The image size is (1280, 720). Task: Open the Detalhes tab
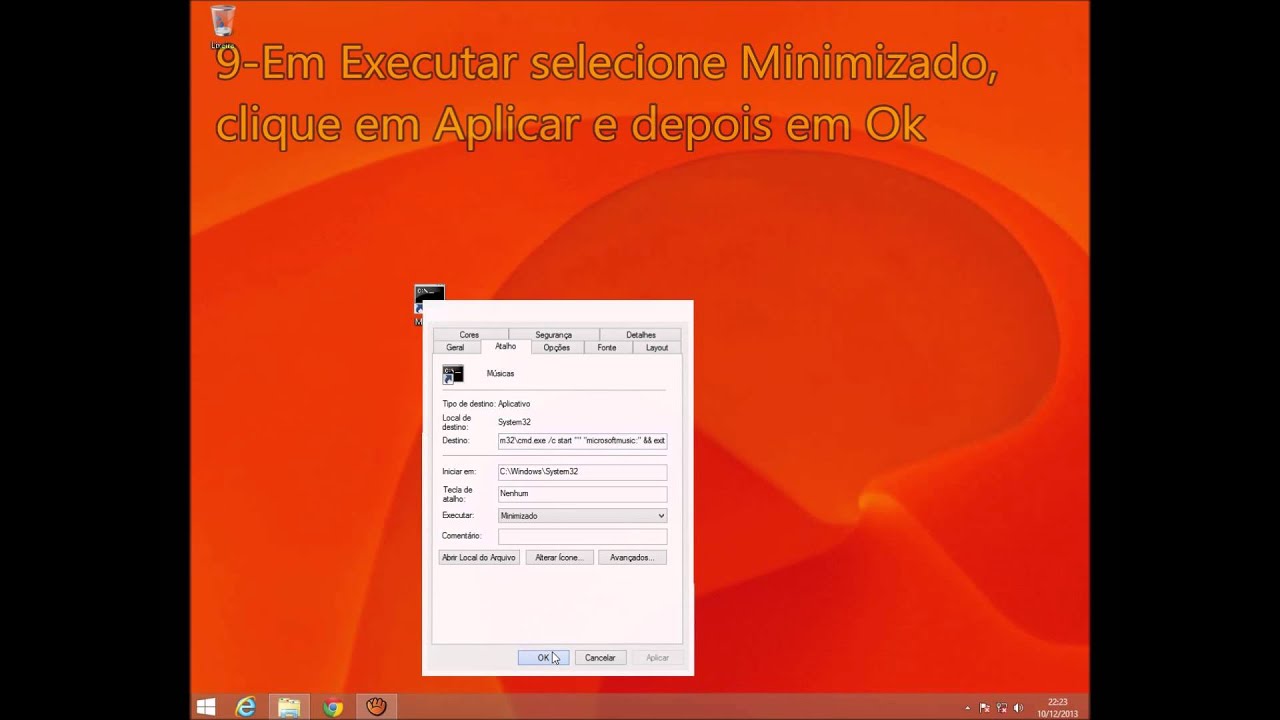coord(641,334)
